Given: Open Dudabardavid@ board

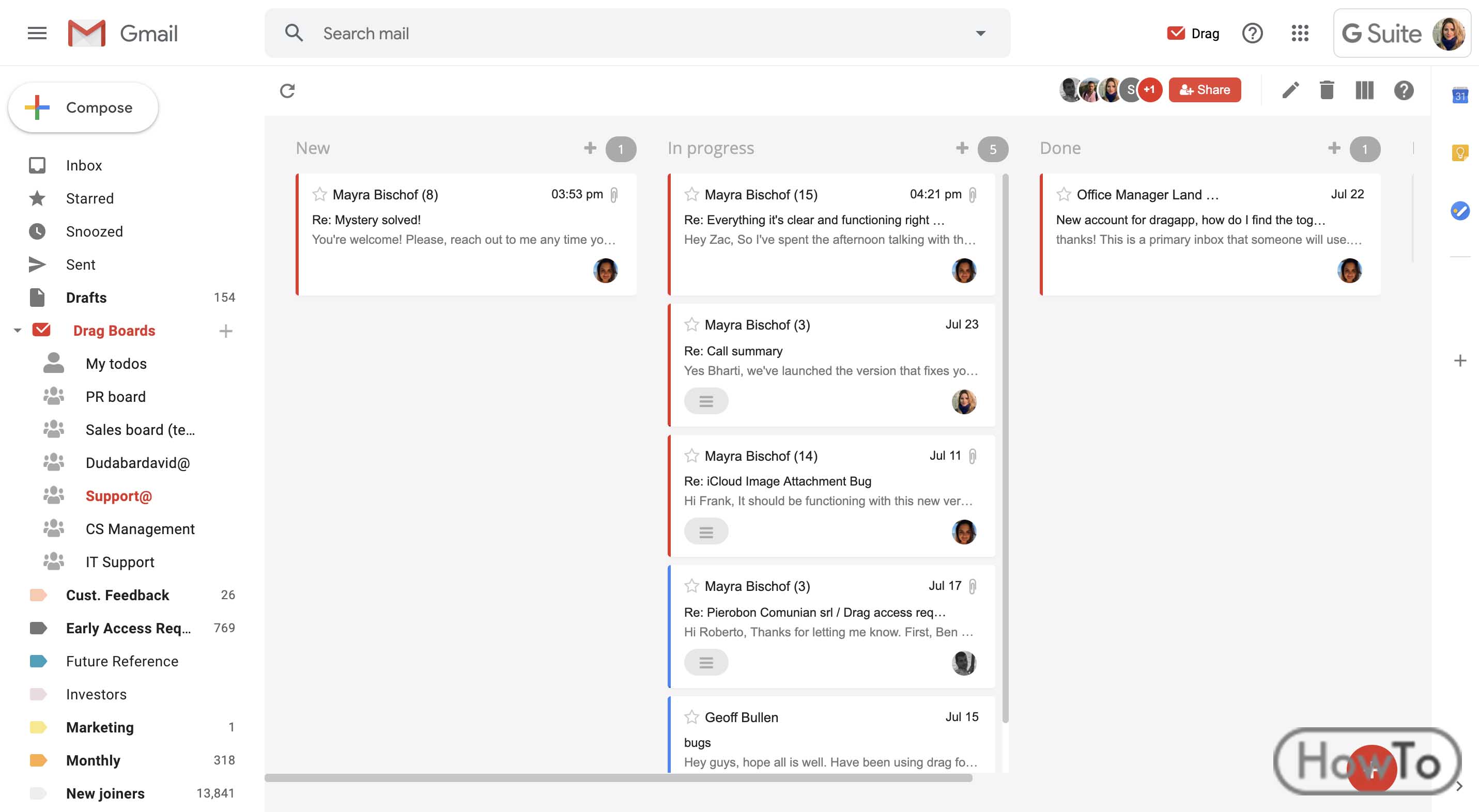Looking at the screenshot, I should [138, 463].
